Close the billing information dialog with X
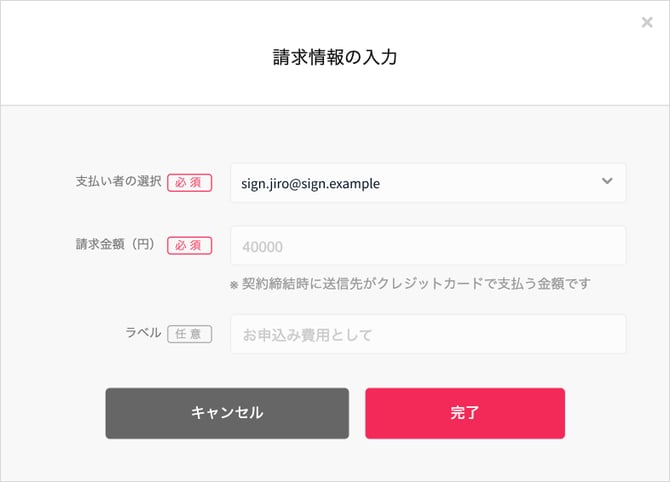 point(647,22)
